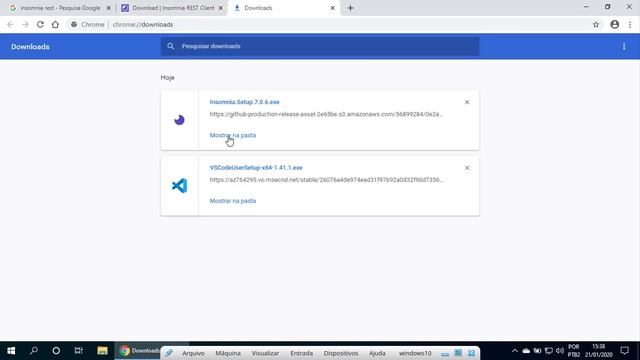Go forward to the next page

coord(25,24)
